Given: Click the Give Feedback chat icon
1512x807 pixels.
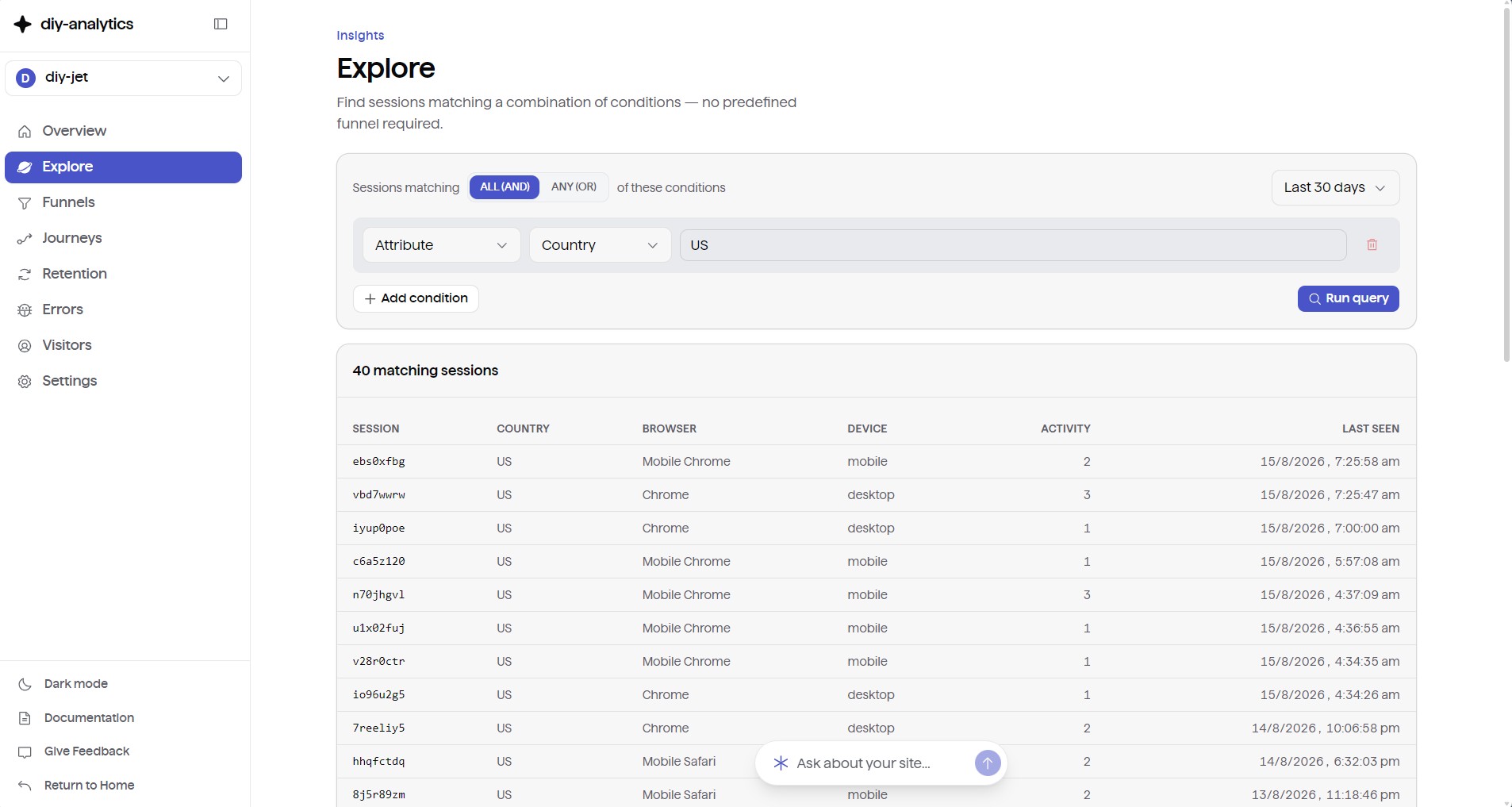Looking at the screenshot, I should click(25, 752).
